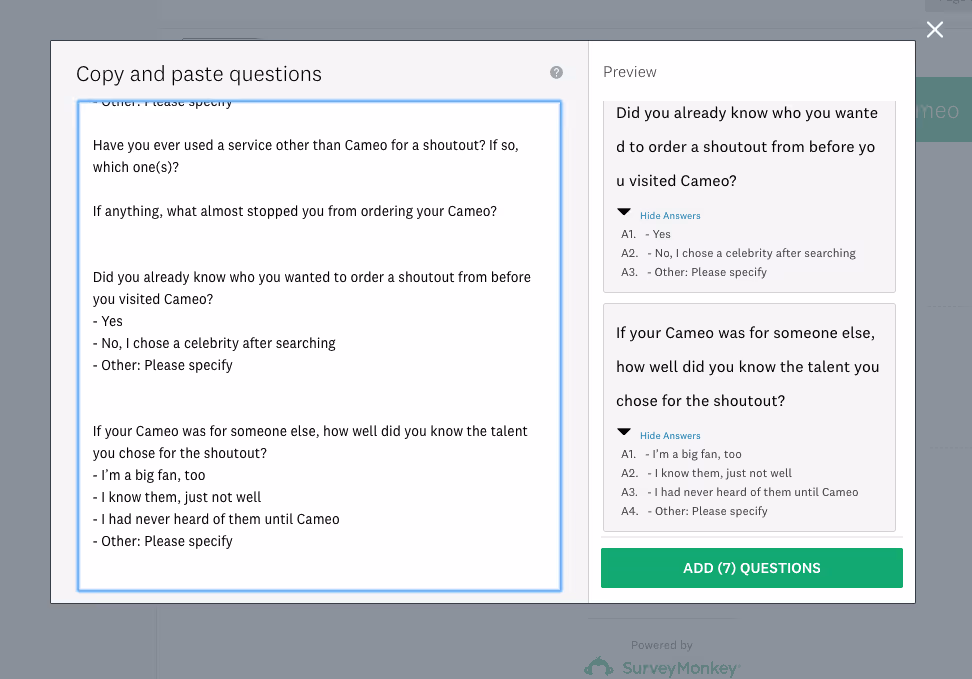Click the 'Copy and paste questions' title
Screen dimensions: 972x679
coord(199,74)
